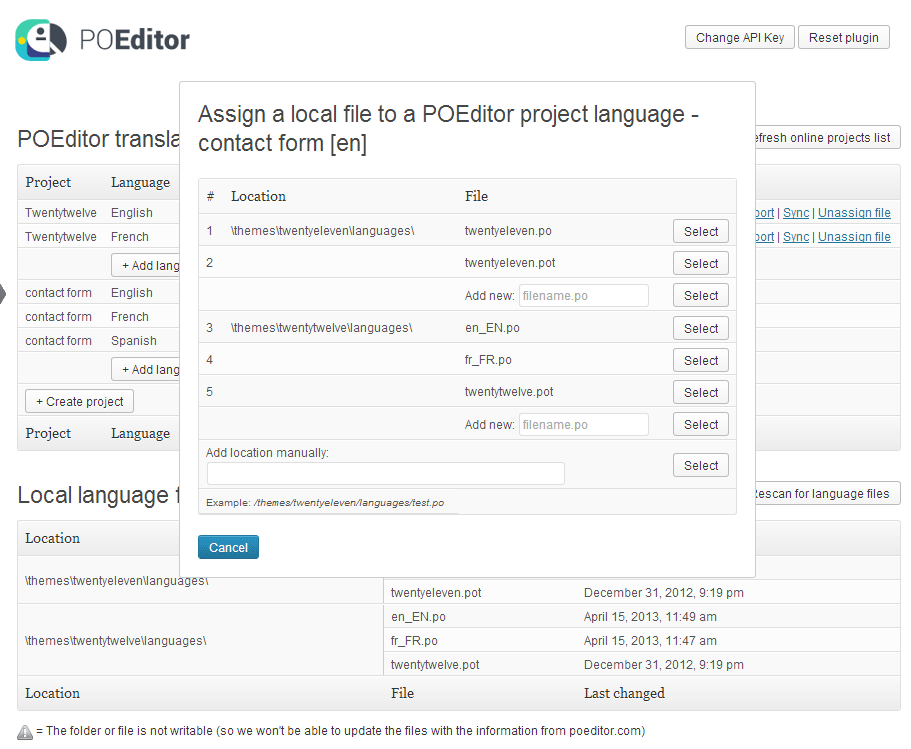Click the Add location manually text box
Image resolution: width=911 pixels, height=749 pixels.
point(386,474)
